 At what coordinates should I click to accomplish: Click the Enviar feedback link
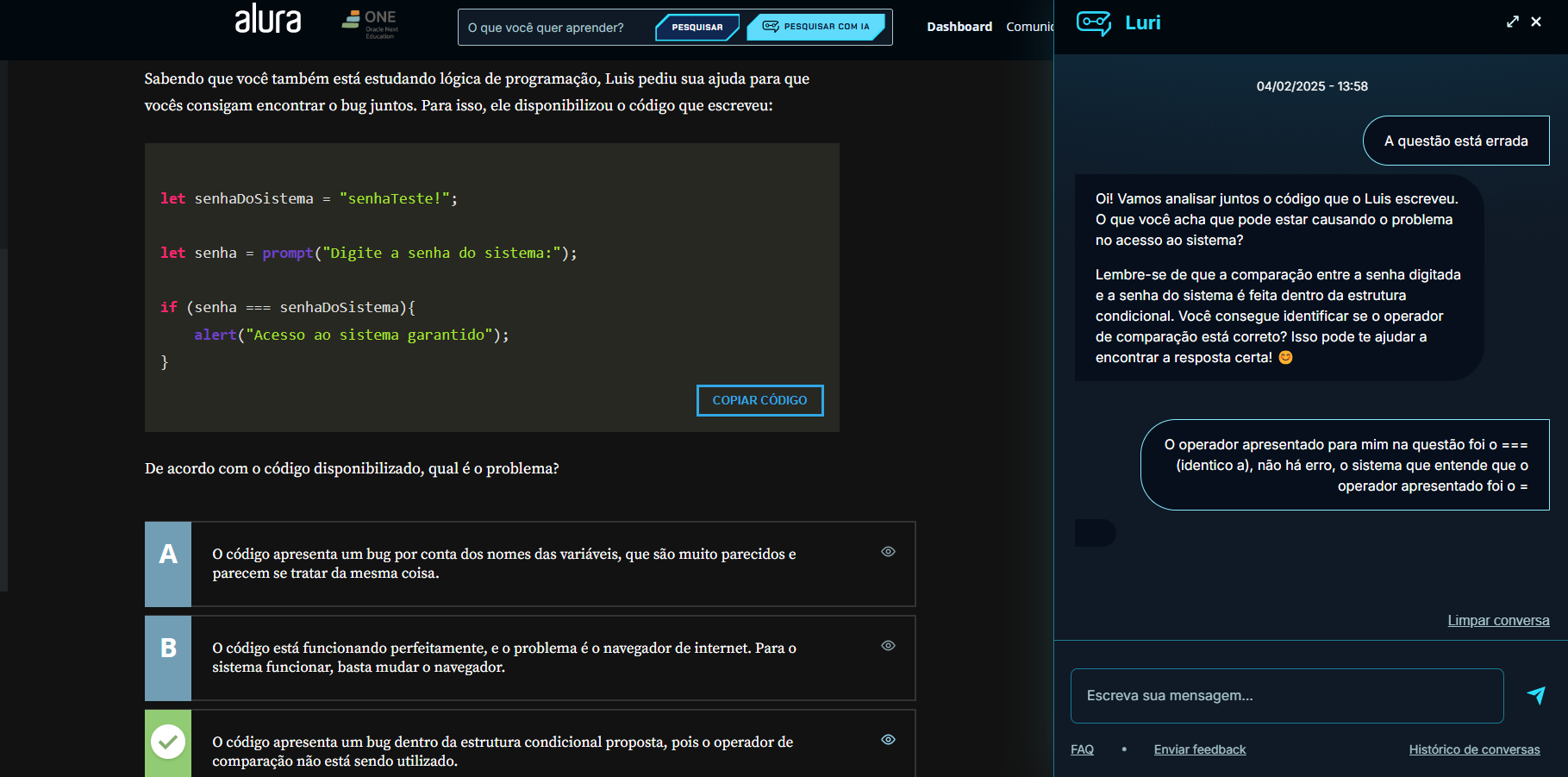pyautogui.click(x=1200, y=749)
